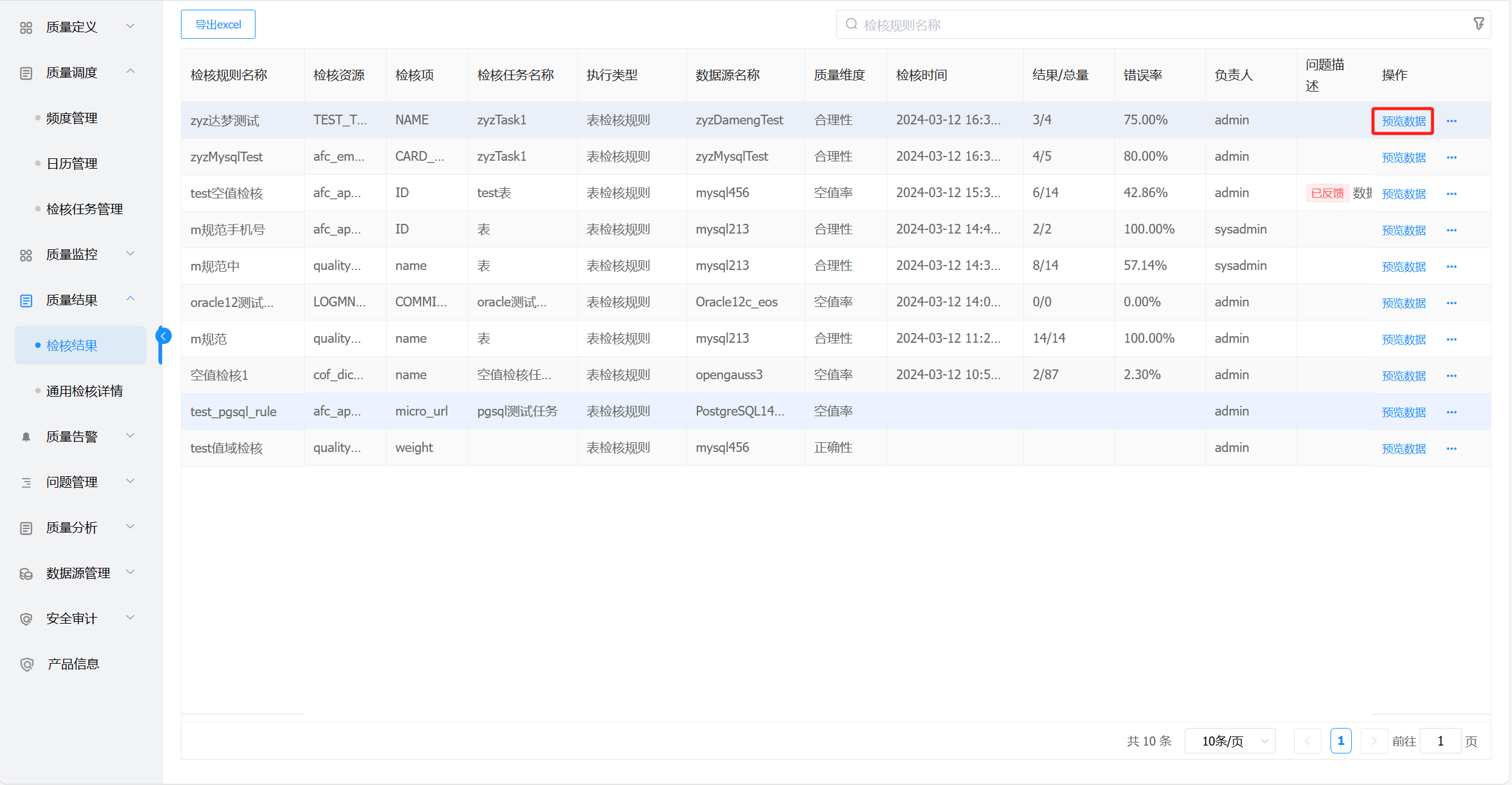The height and width of the screenshot is (785, 1512).
Task: Click the filter funnel icon in search bar
Action: (1479, 24)
